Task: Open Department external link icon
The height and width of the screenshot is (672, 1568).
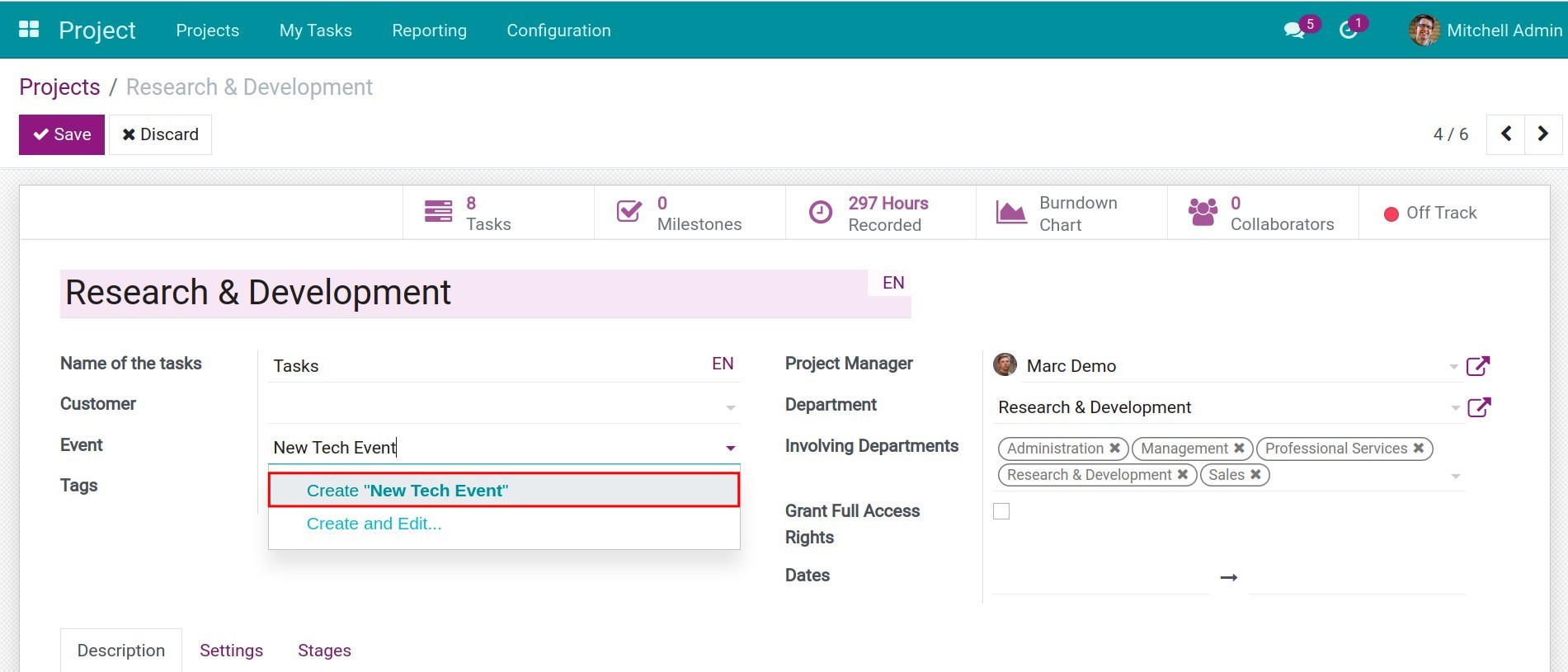Action: point(1478,407)
